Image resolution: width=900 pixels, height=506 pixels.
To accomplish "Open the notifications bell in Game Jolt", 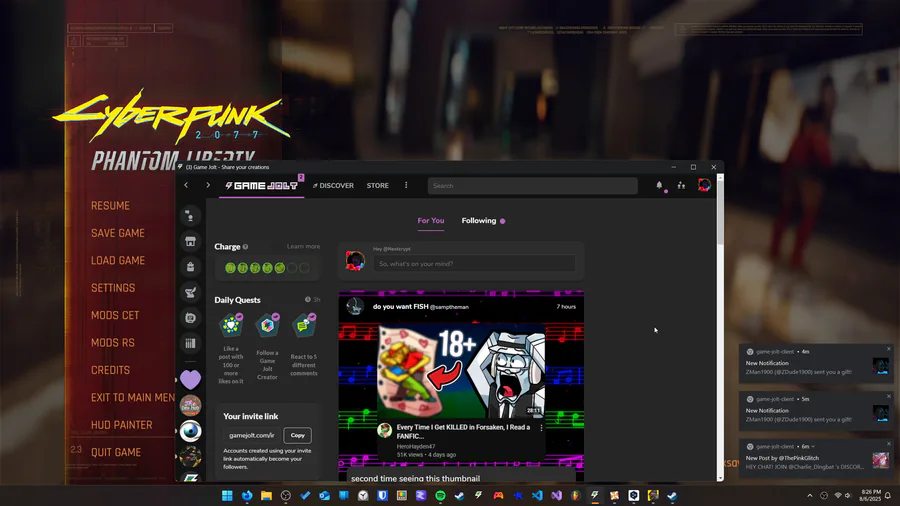I will coord(659,185).
